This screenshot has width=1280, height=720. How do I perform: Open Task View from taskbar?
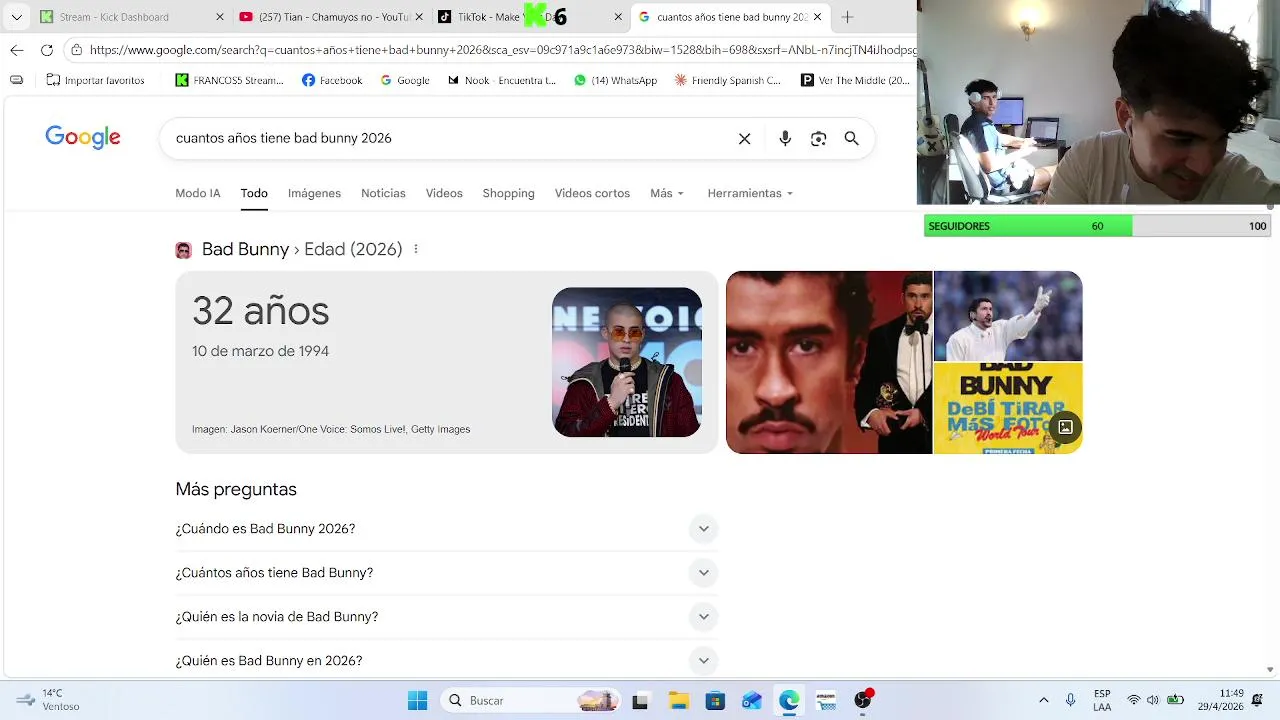point(640,701)
